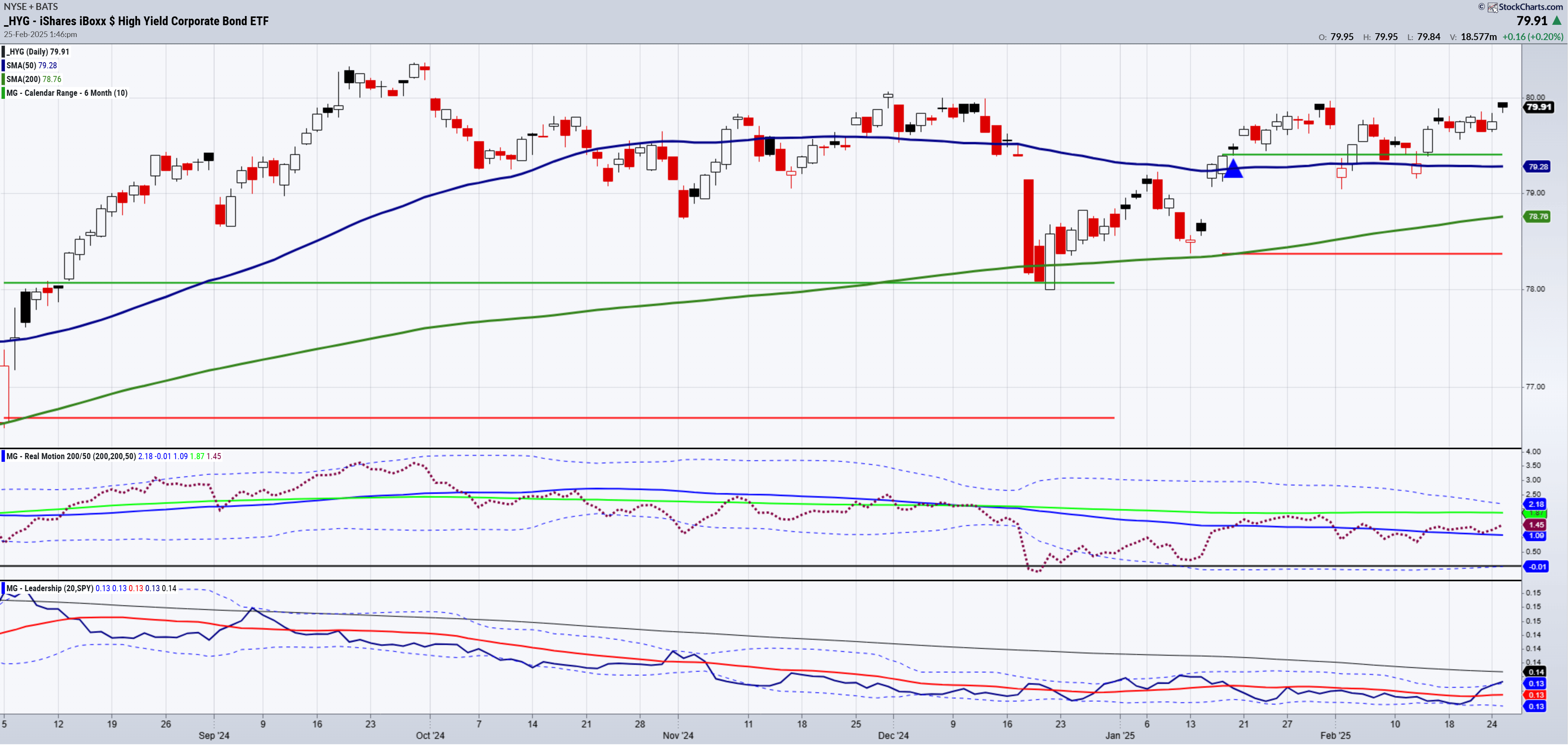1568x745 pixels.
Task: Click the green up arrow beside 79.91
Action: coord(1557,21)
